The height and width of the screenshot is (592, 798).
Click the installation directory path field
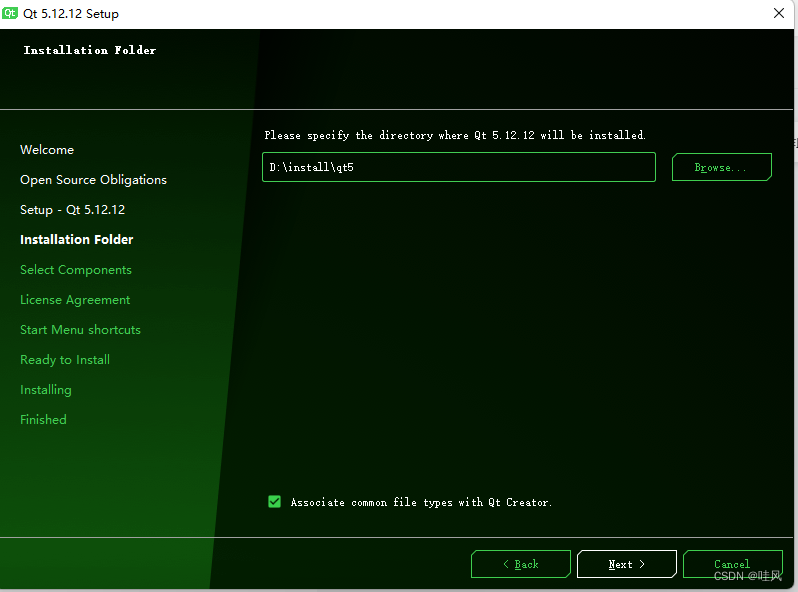[x=459, y=167]
